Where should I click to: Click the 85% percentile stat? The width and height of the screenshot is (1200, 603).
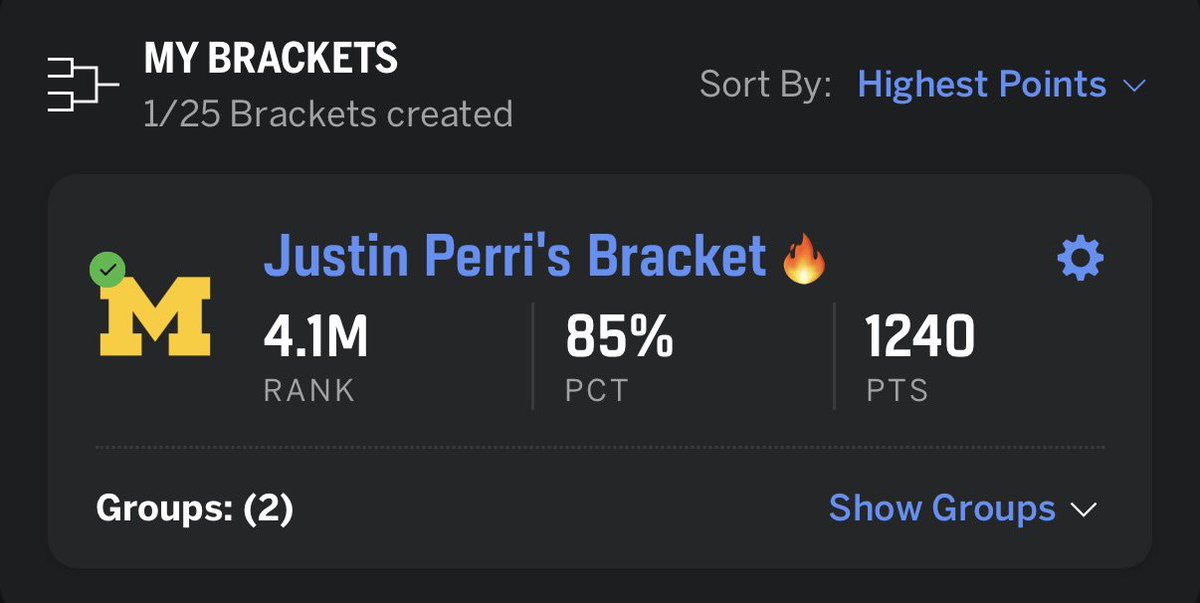[x=620, y=337]
